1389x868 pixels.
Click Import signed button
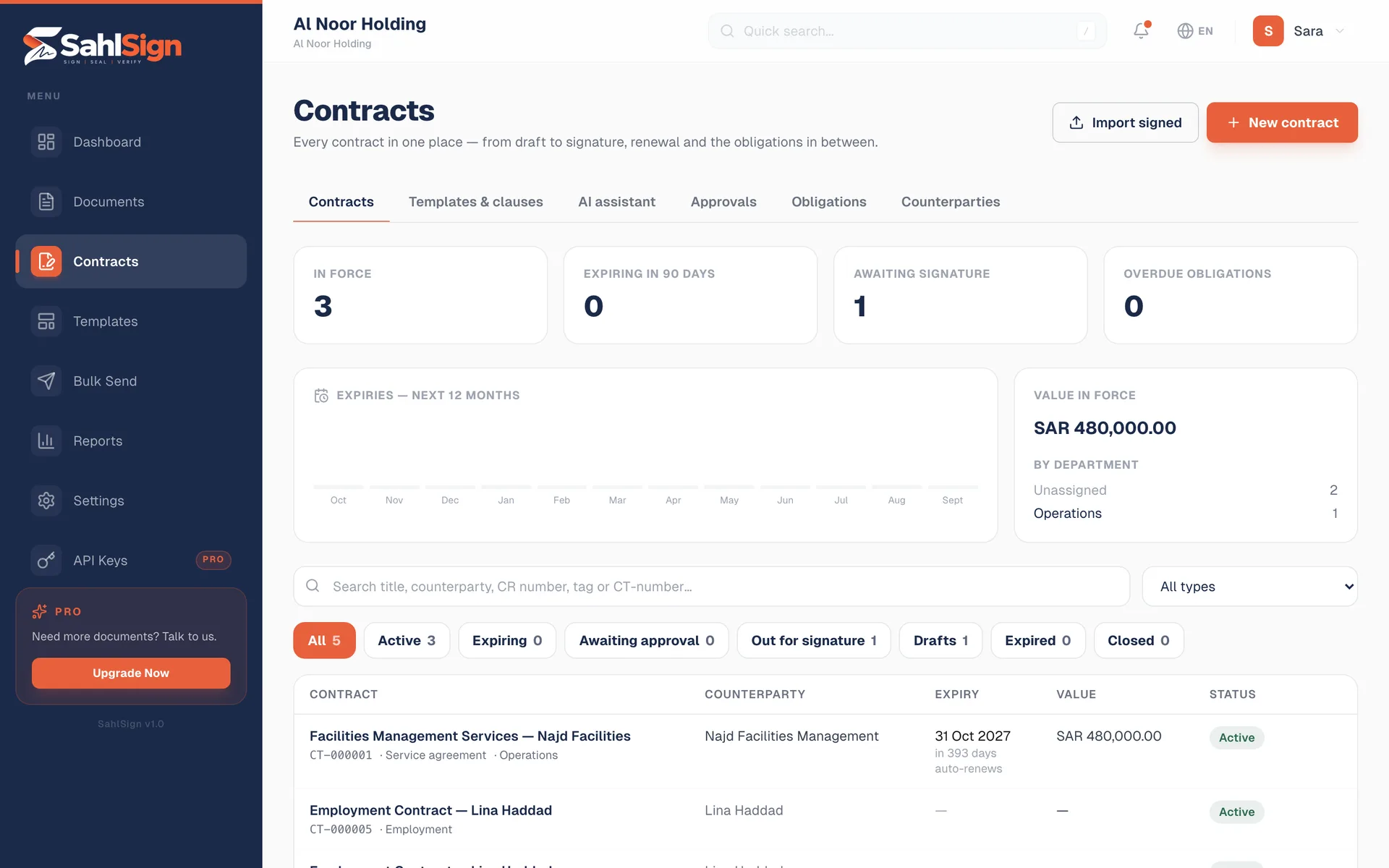pos(1125,122)
